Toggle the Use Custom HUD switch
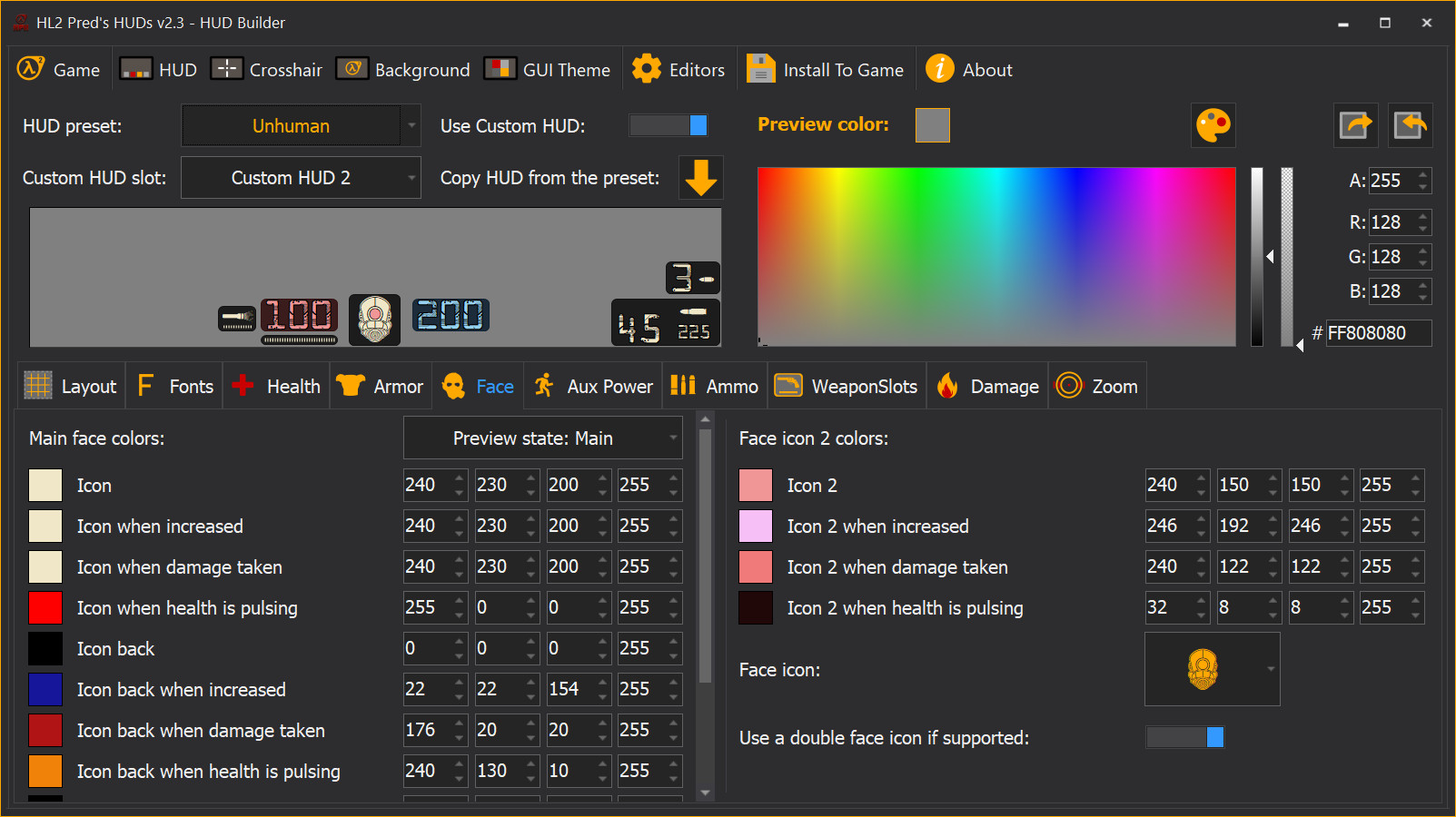Image resolution: width=1456 pixels, height=817 pixels. click(669, 125)
